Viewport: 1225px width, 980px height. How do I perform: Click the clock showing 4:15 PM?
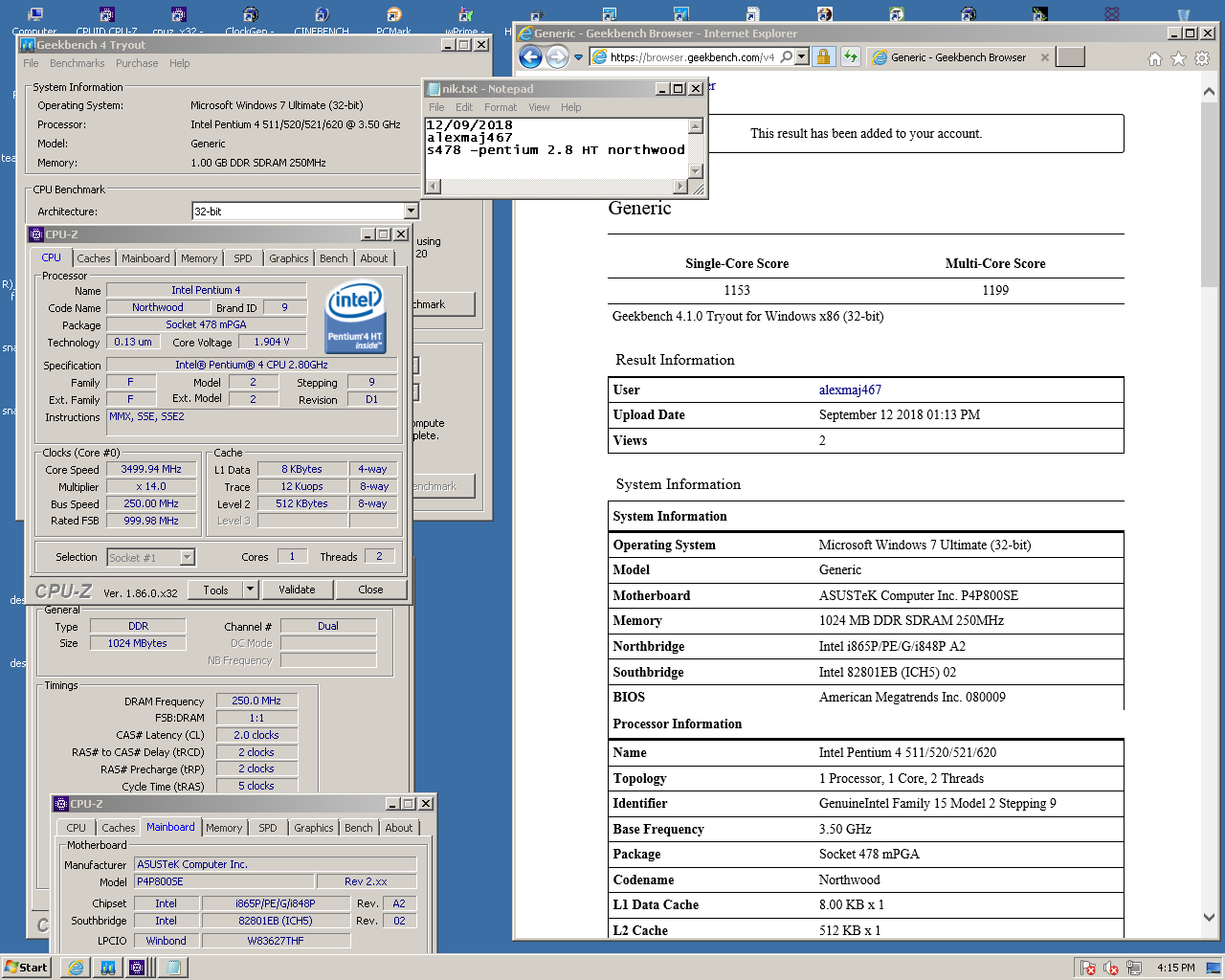tap(1175, 968)
